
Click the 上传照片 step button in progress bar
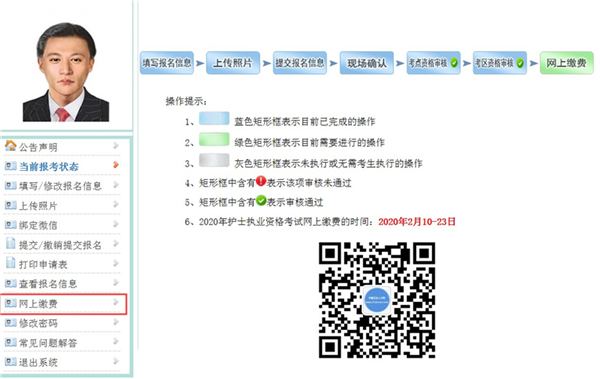click(x=233, y=63)
